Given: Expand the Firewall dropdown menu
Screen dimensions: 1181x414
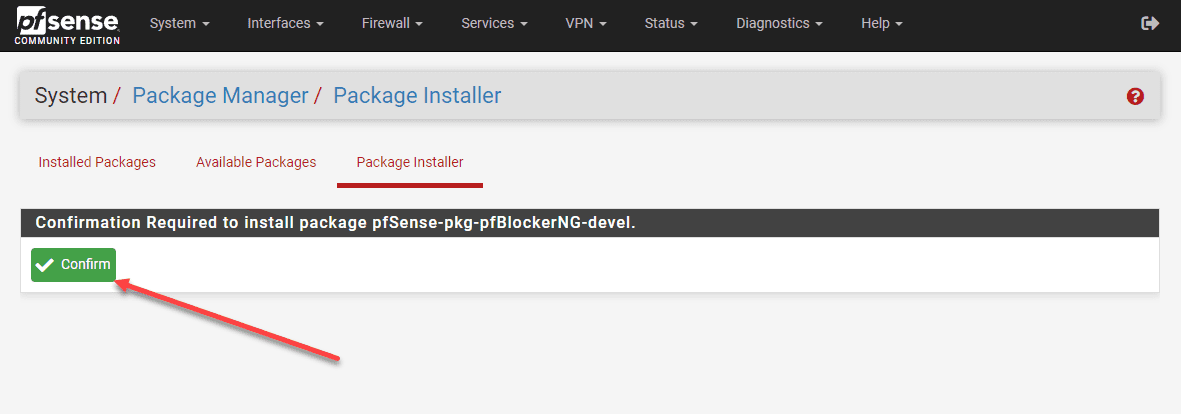Looking at the screenshot, I should coord(392,24).
